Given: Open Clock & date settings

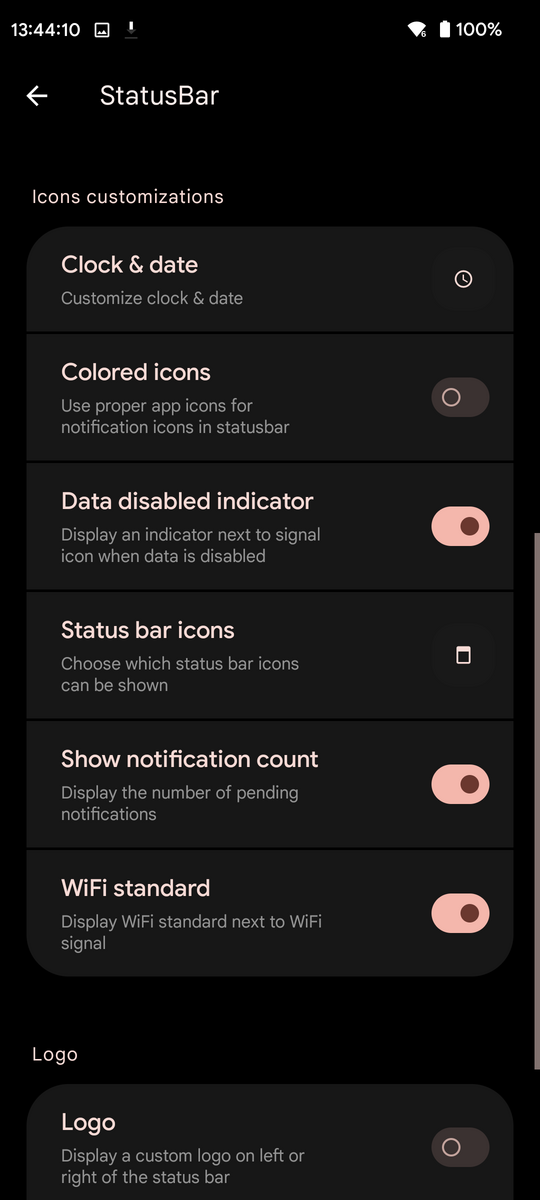Looking at the screenshot, I should (x=270, y=280).
